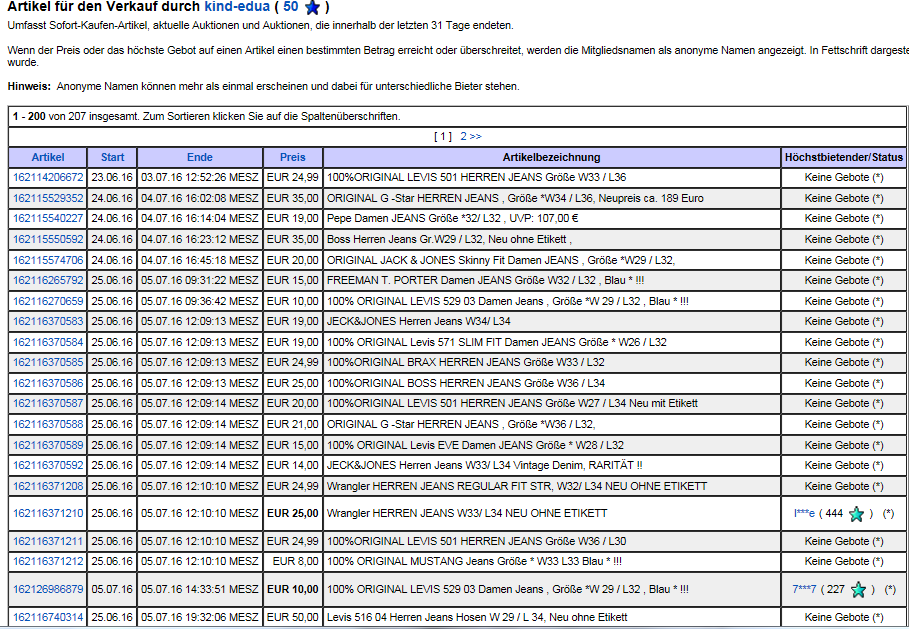The width and height of the screenshot is (909, 629).
Task: Click the current page indicator [ 1 ]
Action: pyautogui.click(x=442, y=136)
